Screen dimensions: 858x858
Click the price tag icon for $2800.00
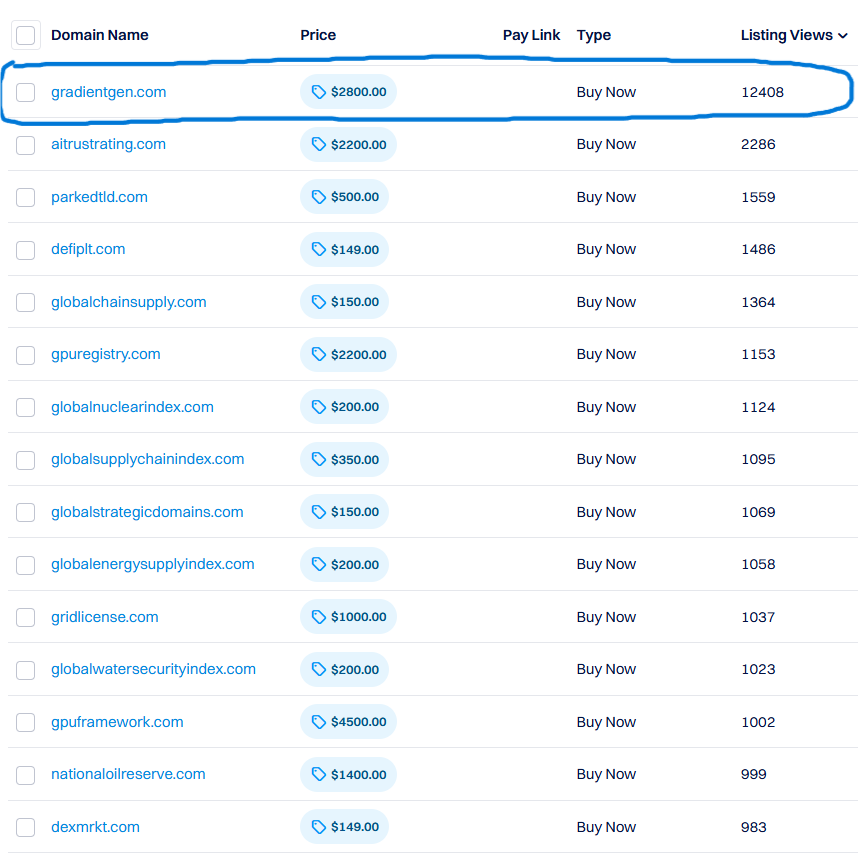click(318, 92)
